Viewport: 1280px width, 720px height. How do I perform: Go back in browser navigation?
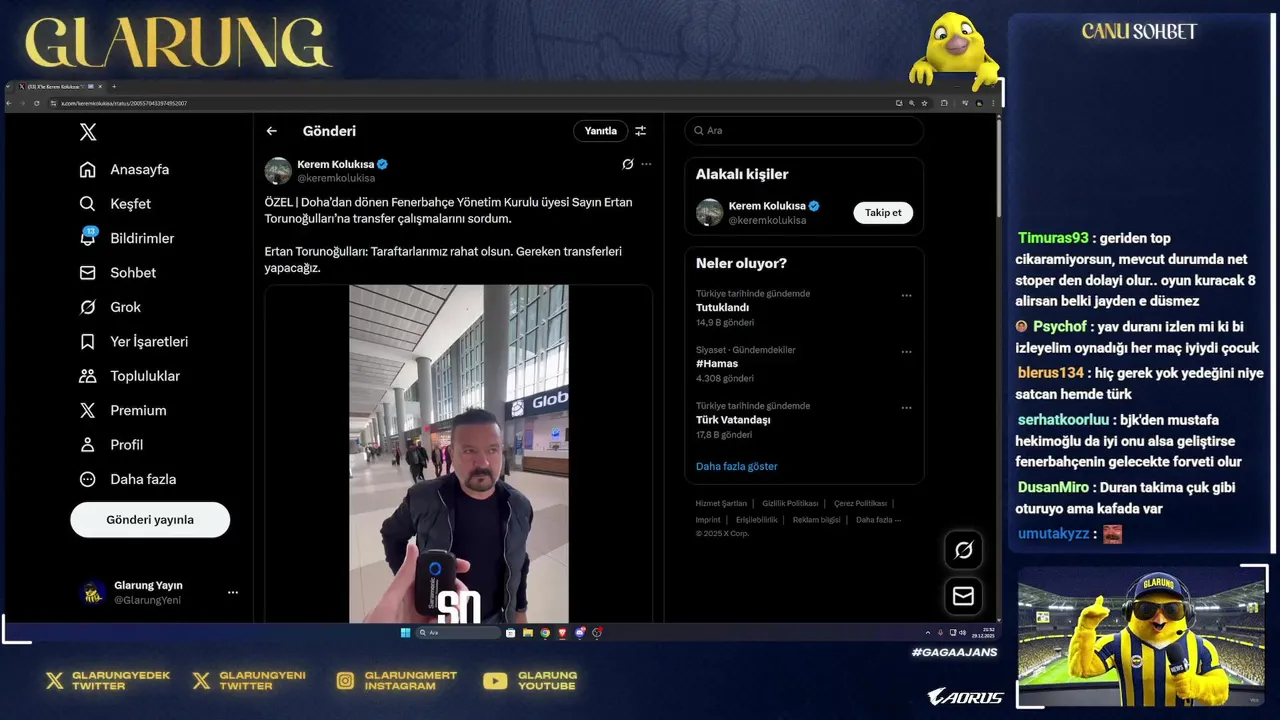pyautogui.click(x=9, y=103)
